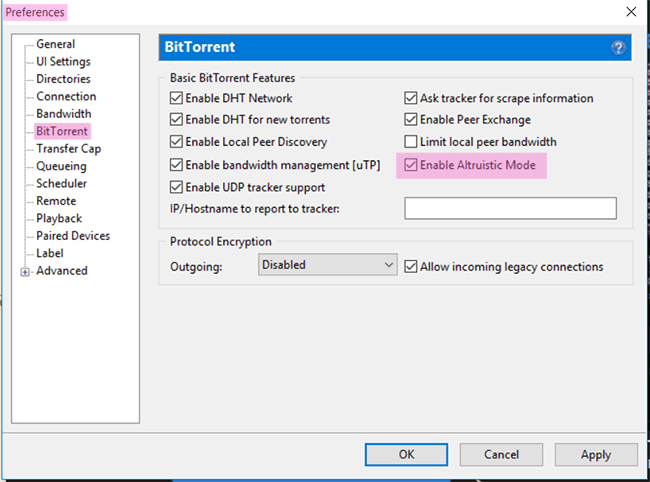Toggle Enable UDP tracker support
The width and height of the screenshot is (650, 482).
(176, 187)
